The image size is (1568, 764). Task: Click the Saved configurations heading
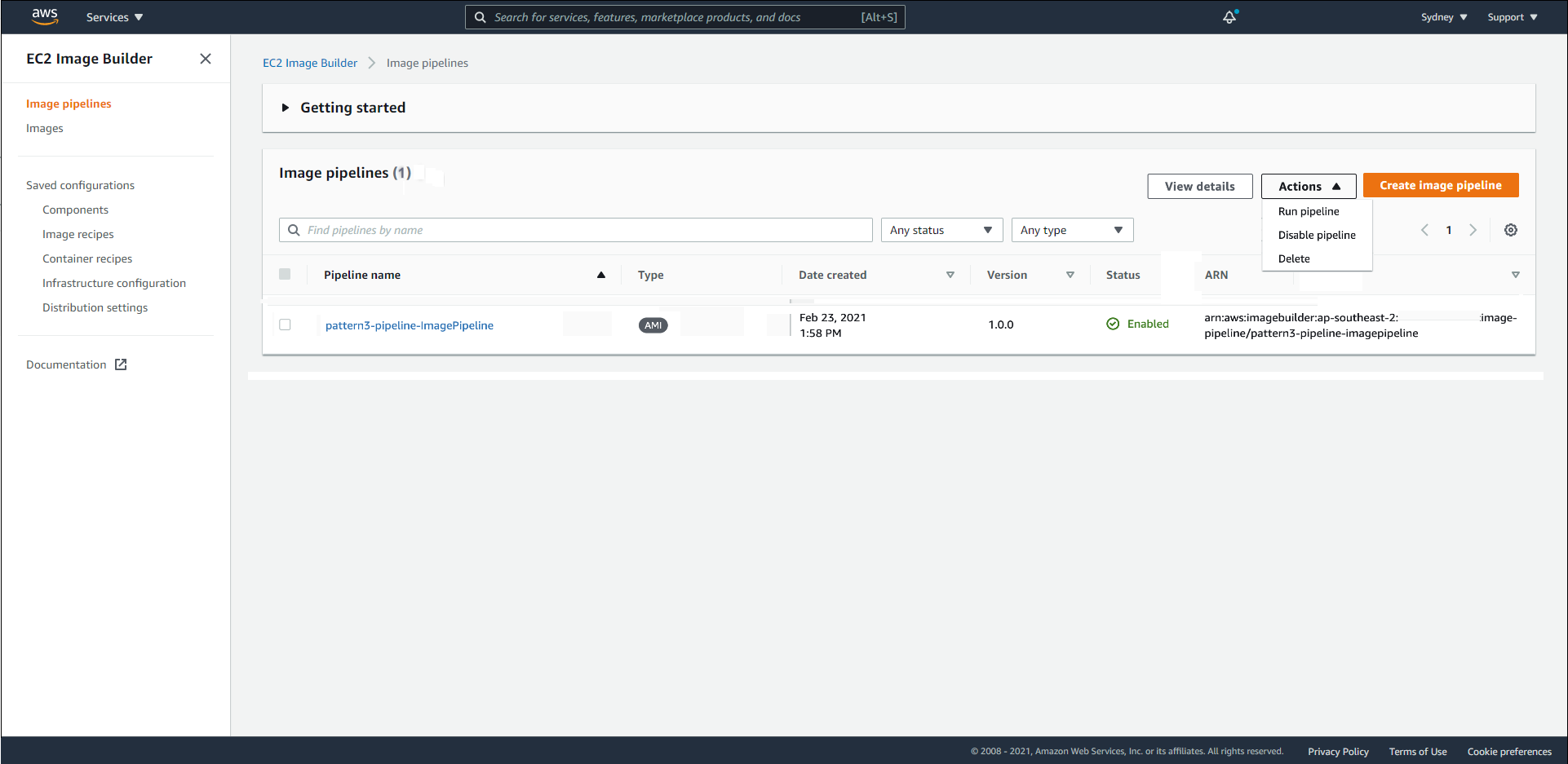(x=80, y=185)
